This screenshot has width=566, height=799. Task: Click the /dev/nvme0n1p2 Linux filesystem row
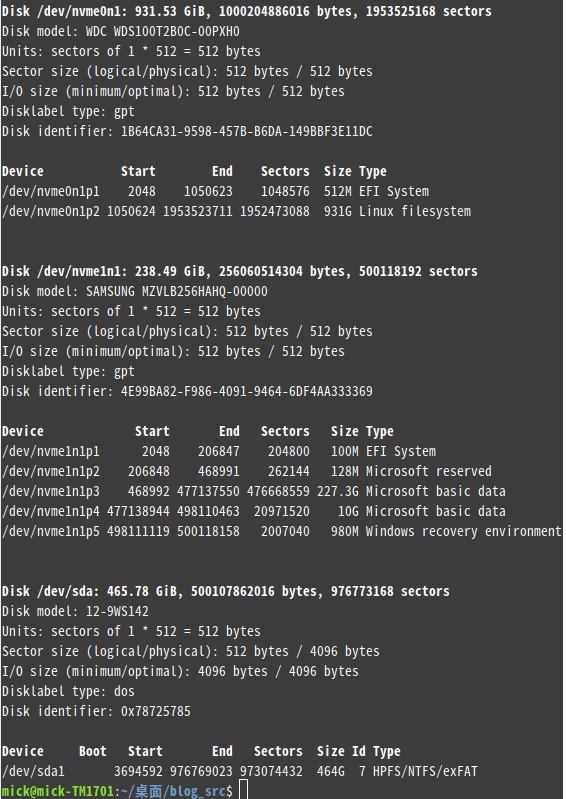coord(236,211)
